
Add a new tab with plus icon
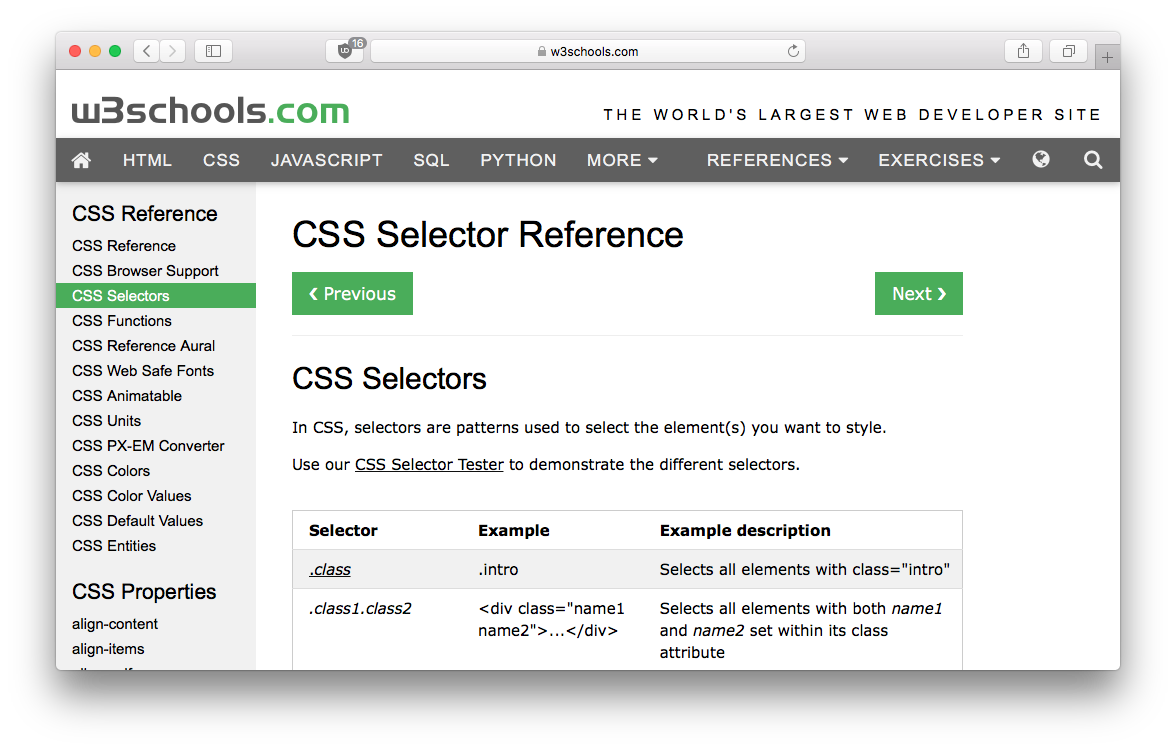click(1107, 57)
